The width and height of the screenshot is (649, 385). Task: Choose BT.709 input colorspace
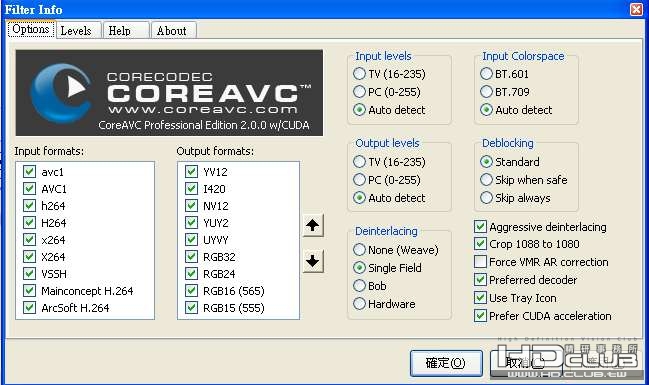486,91
